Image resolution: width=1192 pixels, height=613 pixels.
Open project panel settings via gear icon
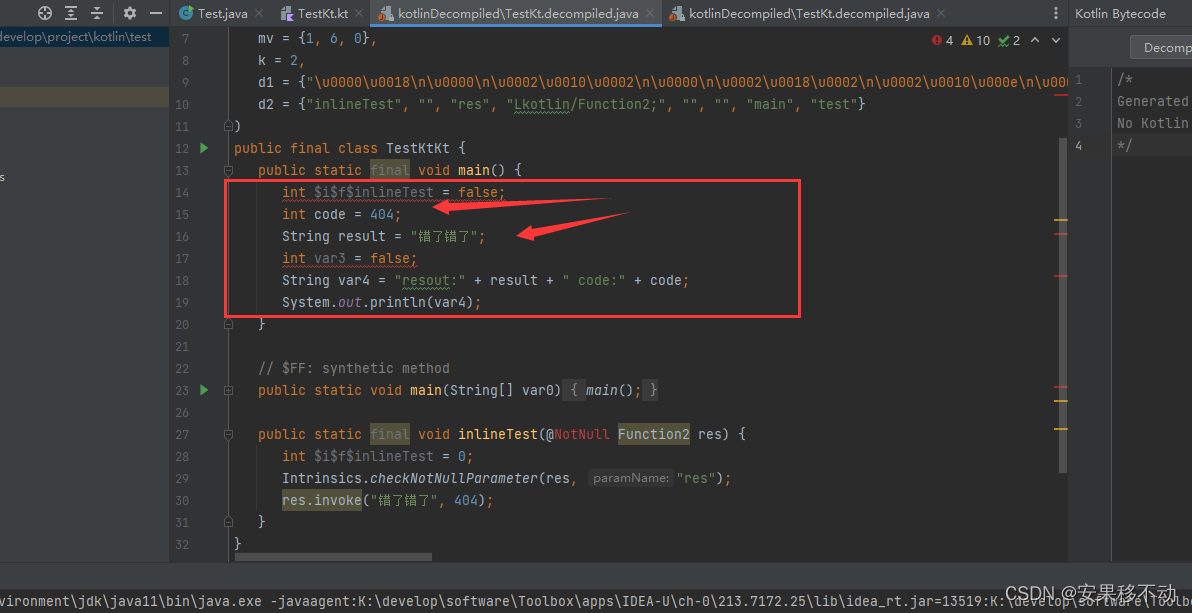point(131,12)
